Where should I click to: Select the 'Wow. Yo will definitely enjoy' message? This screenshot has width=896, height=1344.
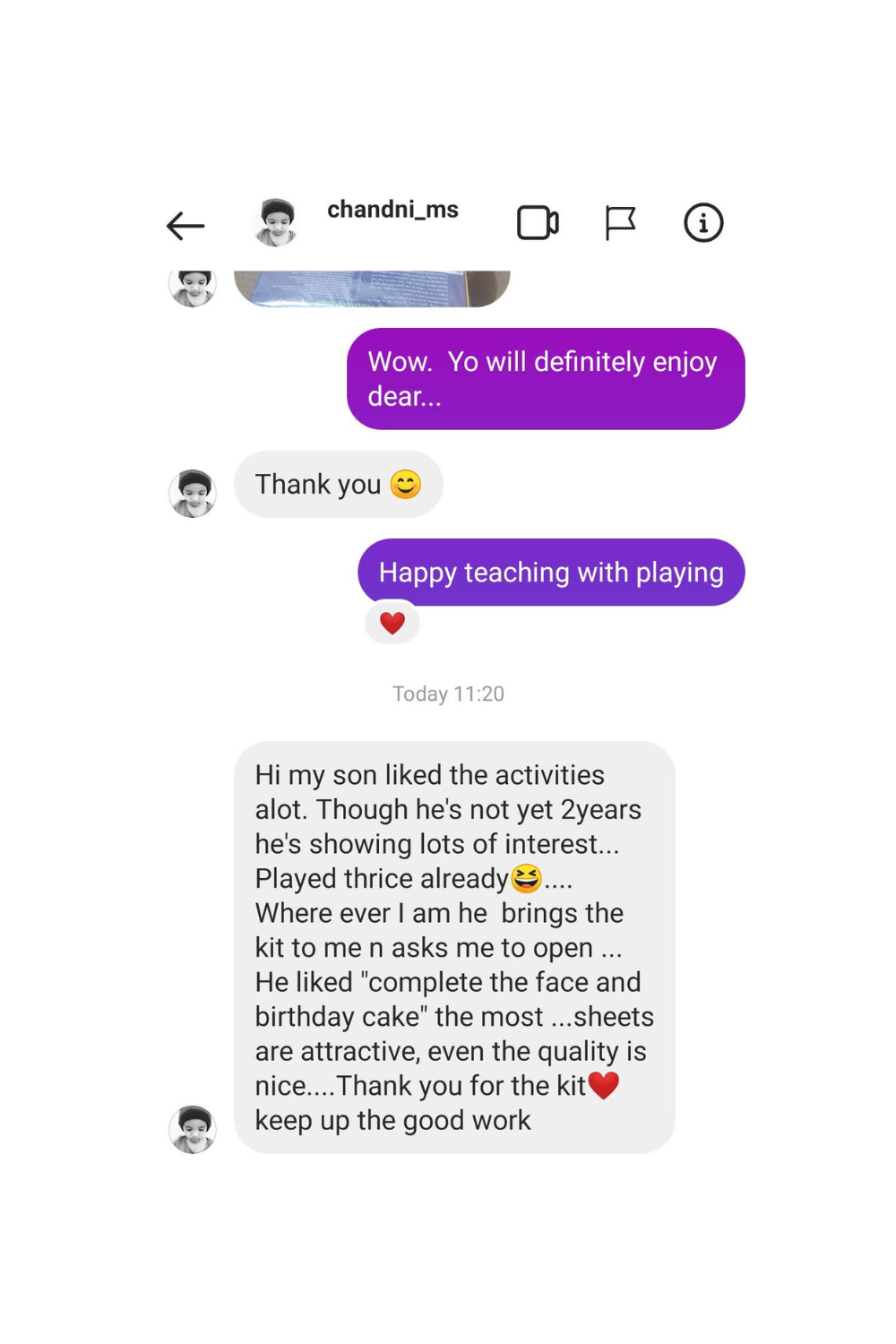point(545,379)
